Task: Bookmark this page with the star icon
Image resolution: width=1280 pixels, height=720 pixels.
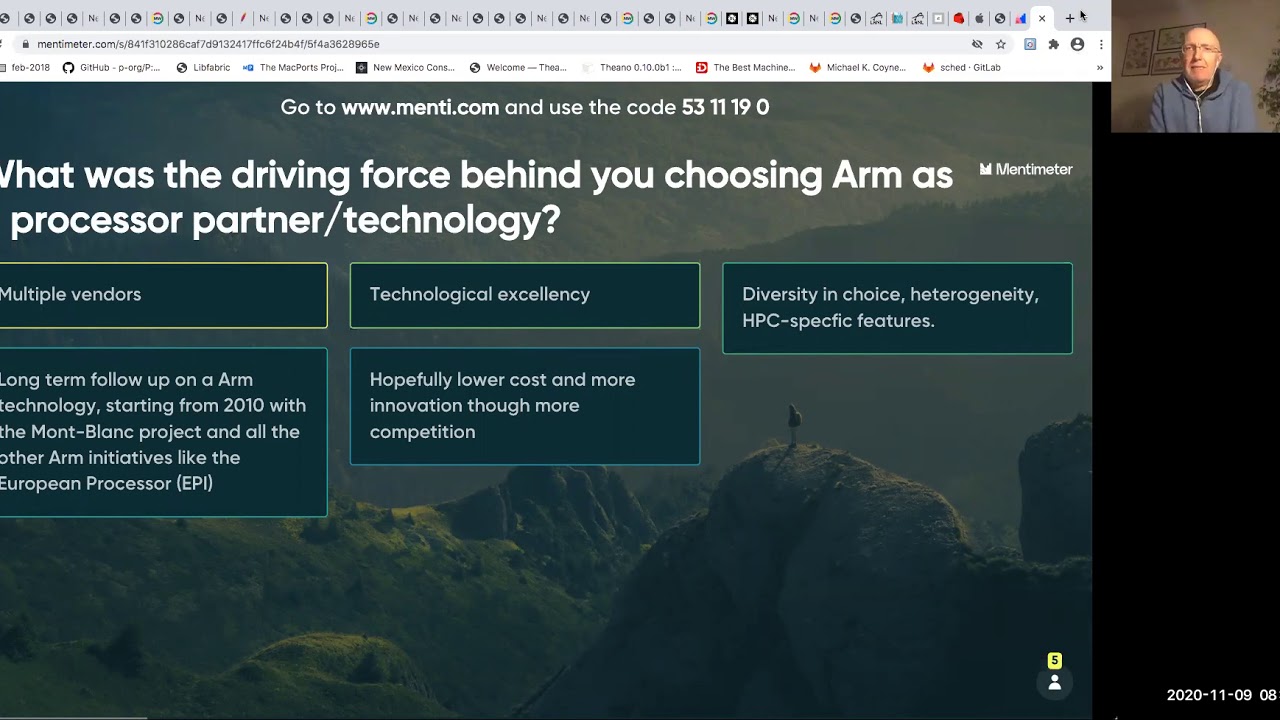Action: (1001, 44)
